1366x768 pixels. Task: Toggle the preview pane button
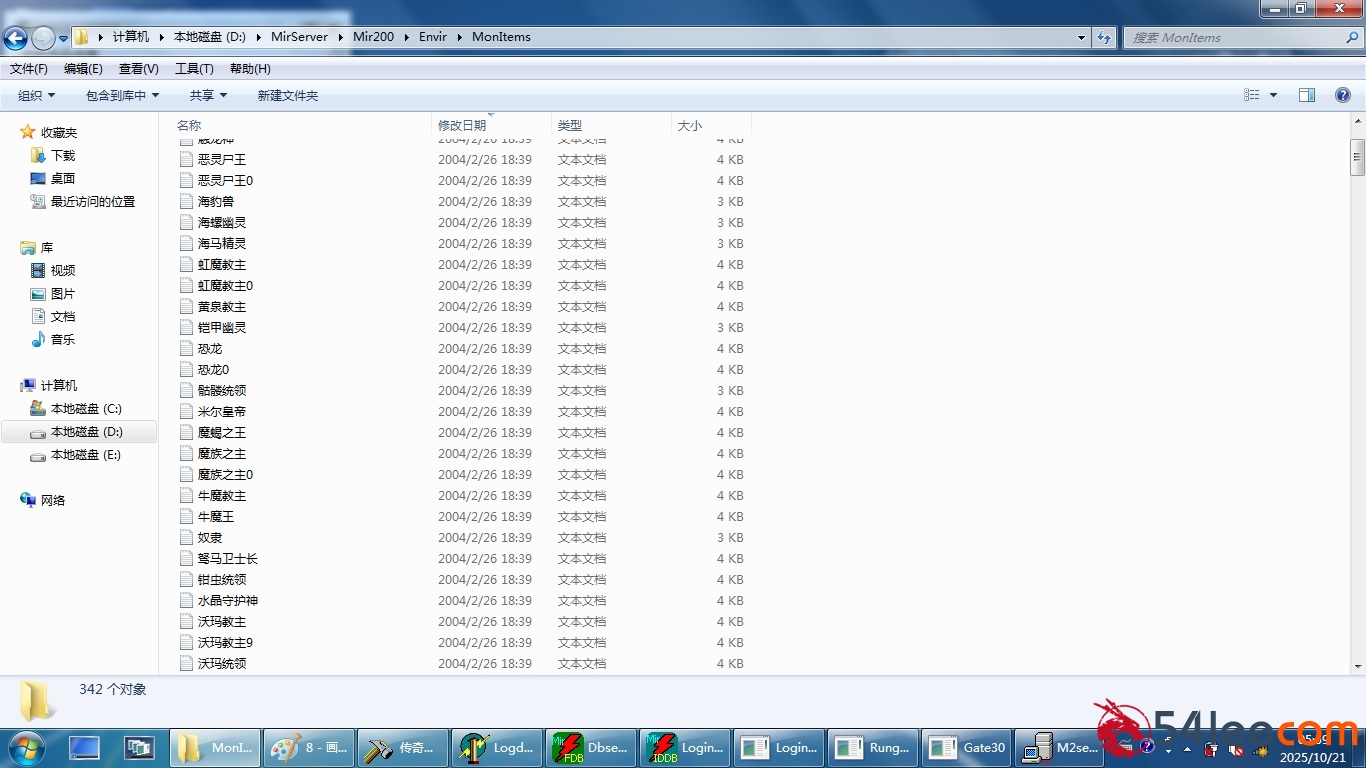tap(1307, 95)
